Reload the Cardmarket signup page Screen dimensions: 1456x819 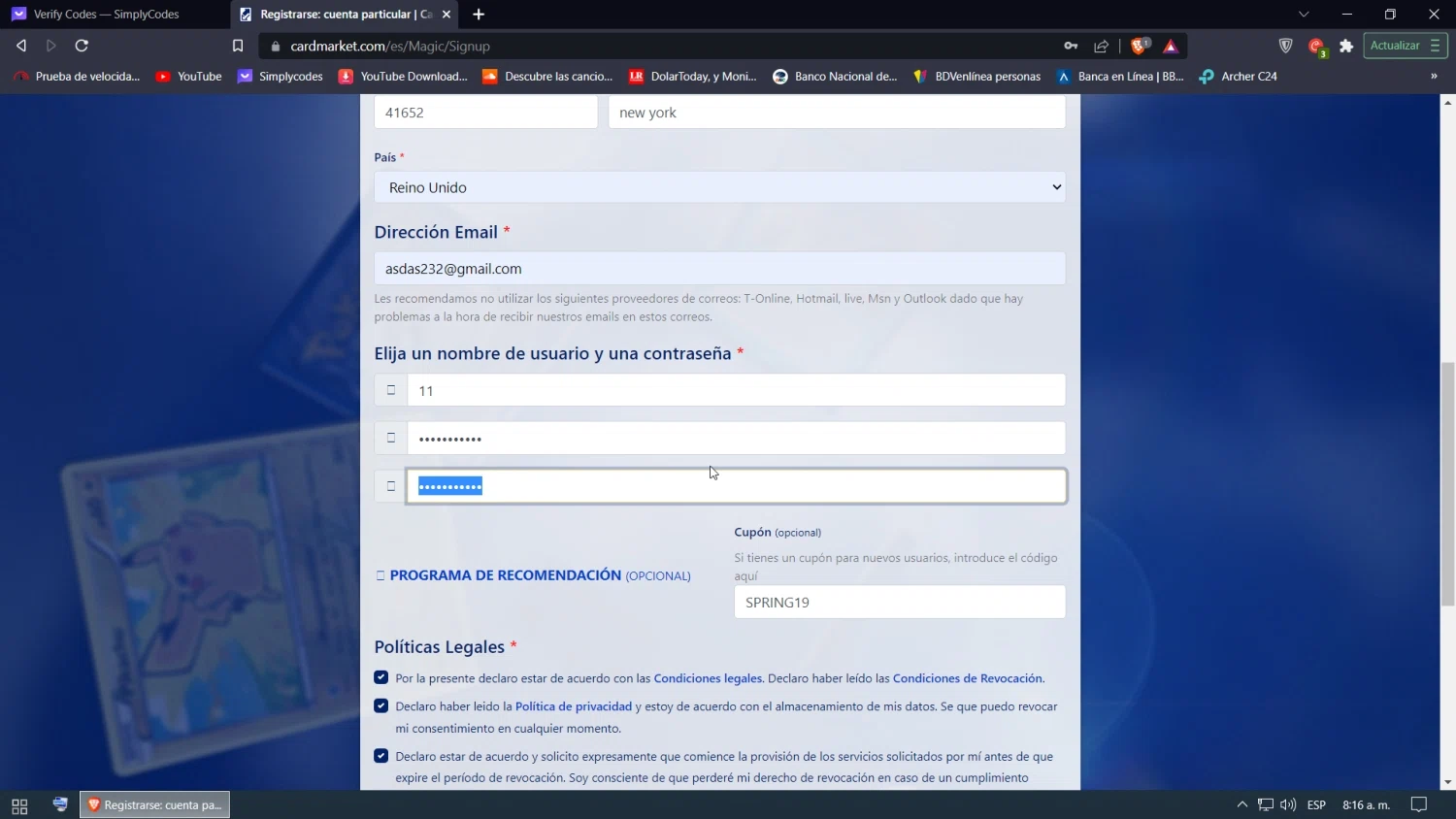click(x=82, y=46)
